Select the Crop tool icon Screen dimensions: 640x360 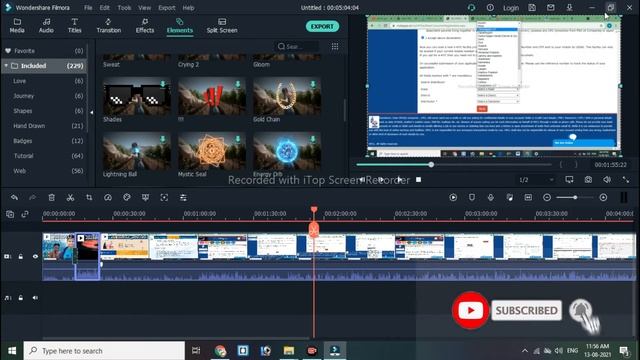click(89, 198)
